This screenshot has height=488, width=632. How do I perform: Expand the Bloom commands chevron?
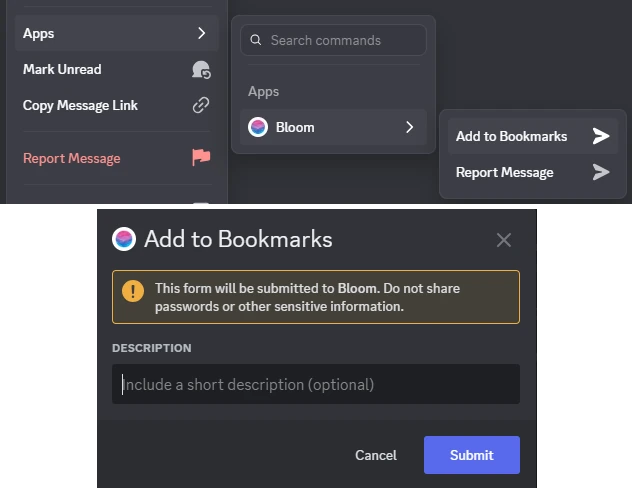pyautogui.click(x=409, y=127)
